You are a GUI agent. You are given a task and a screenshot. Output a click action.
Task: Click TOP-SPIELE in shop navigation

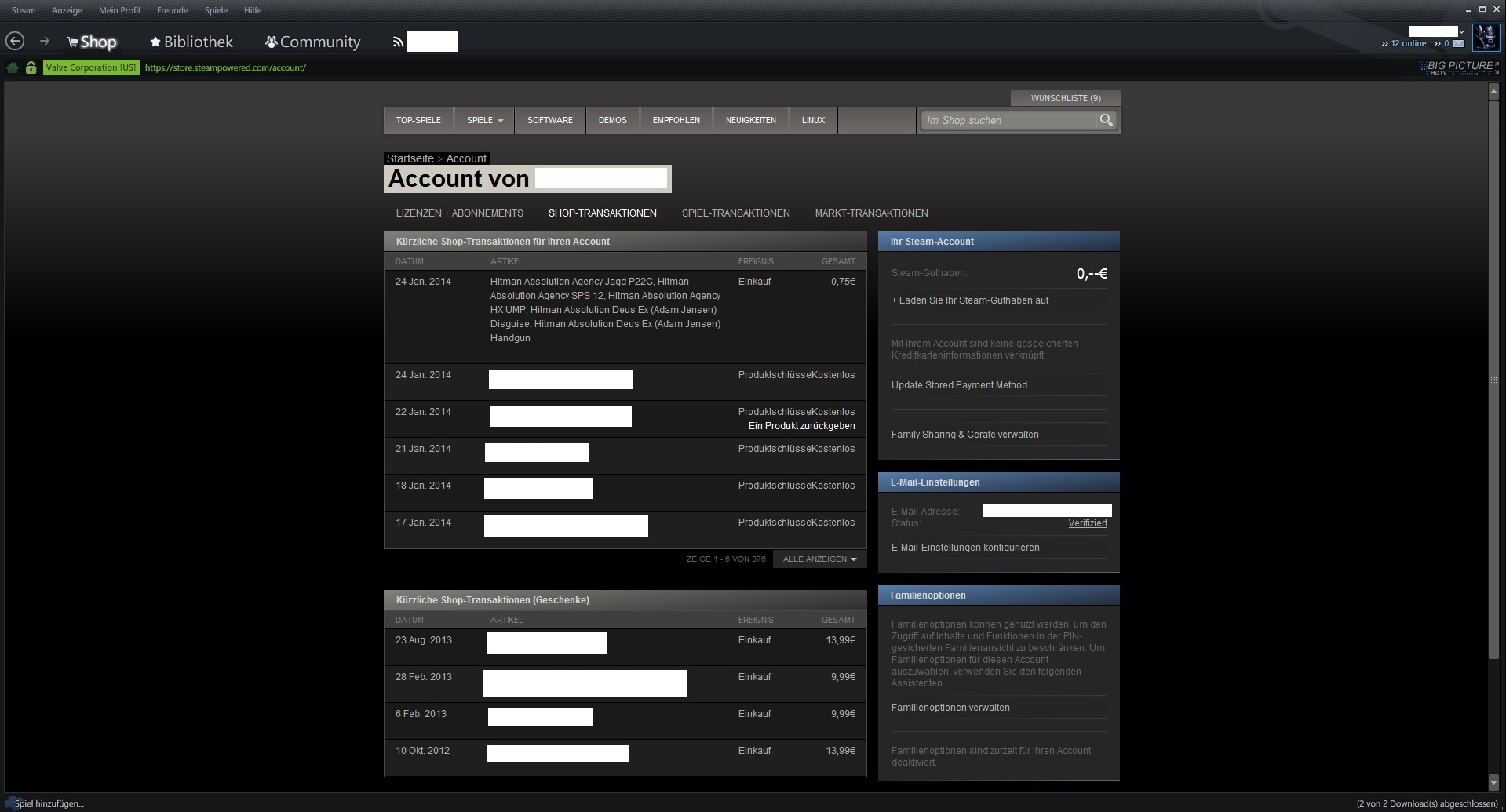coord(418,120)
